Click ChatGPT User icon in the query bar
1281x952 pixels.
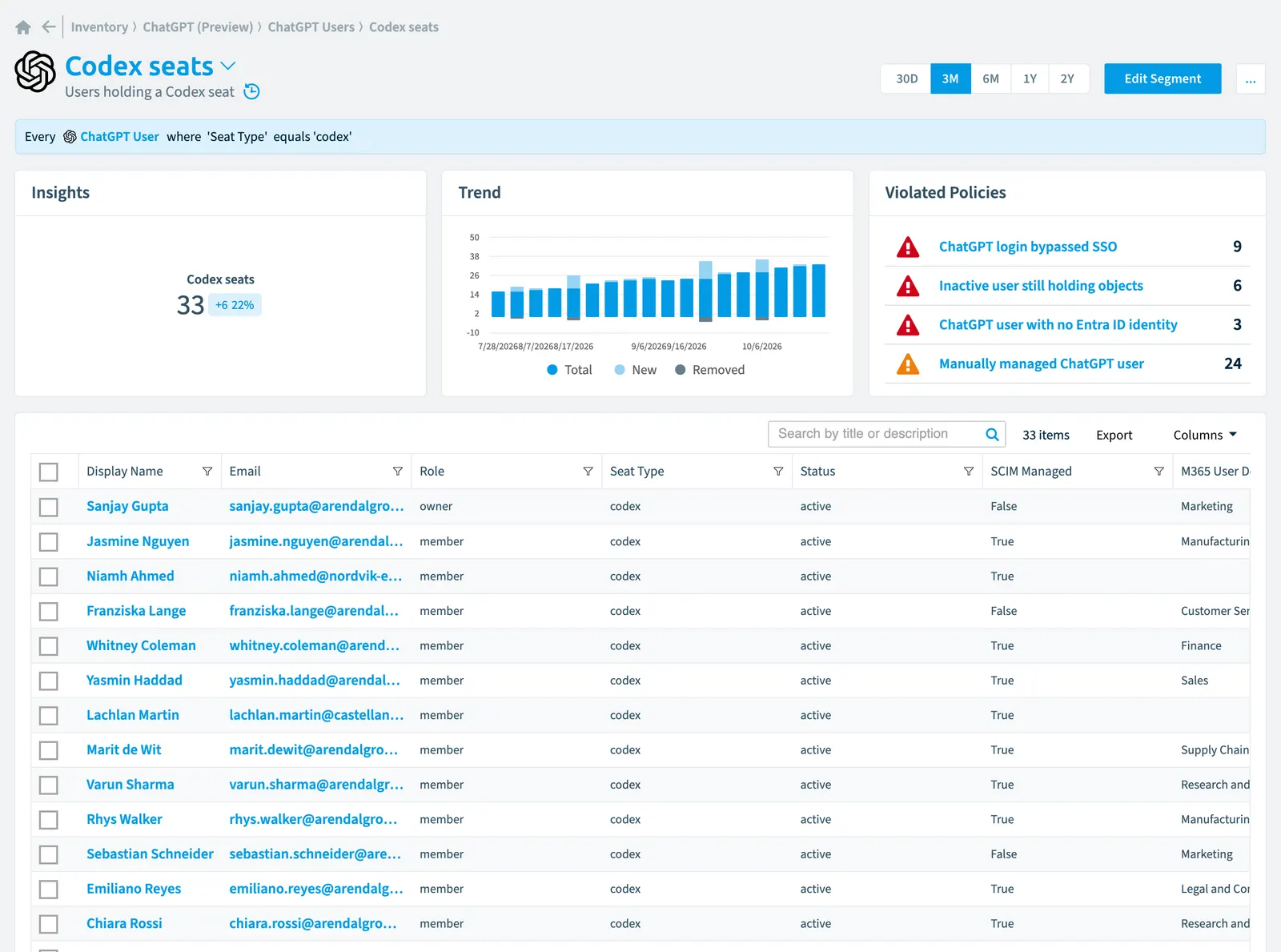[70, 137]
